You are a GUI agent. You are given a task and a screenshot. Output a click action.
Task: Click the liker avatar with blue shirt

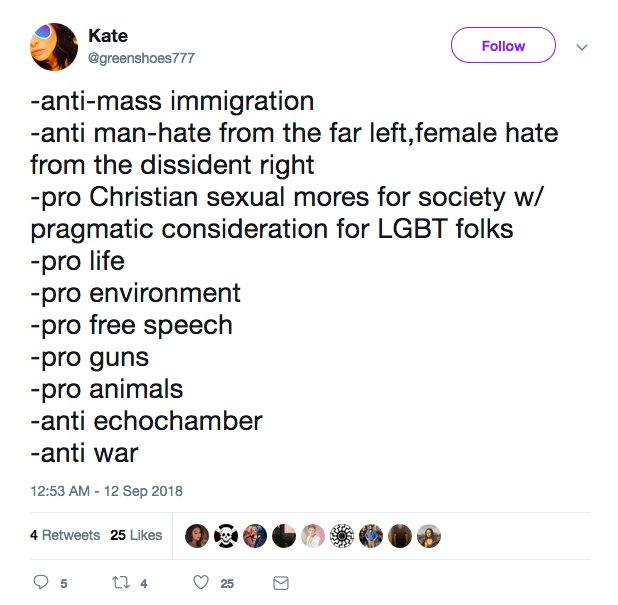[x=371, y=536]
